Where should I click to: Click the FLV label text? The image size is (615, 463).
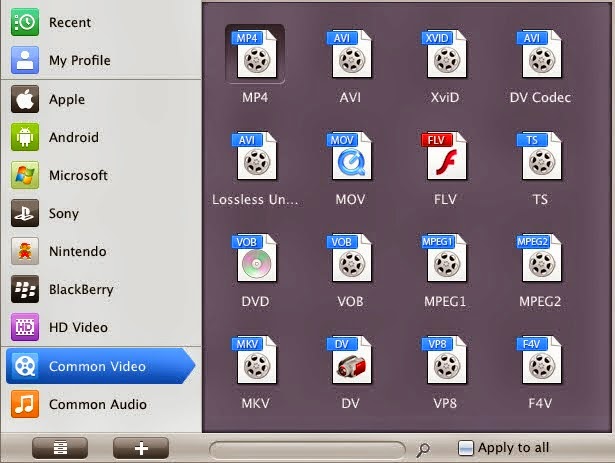pyautogui.click(x=445, y=199)
